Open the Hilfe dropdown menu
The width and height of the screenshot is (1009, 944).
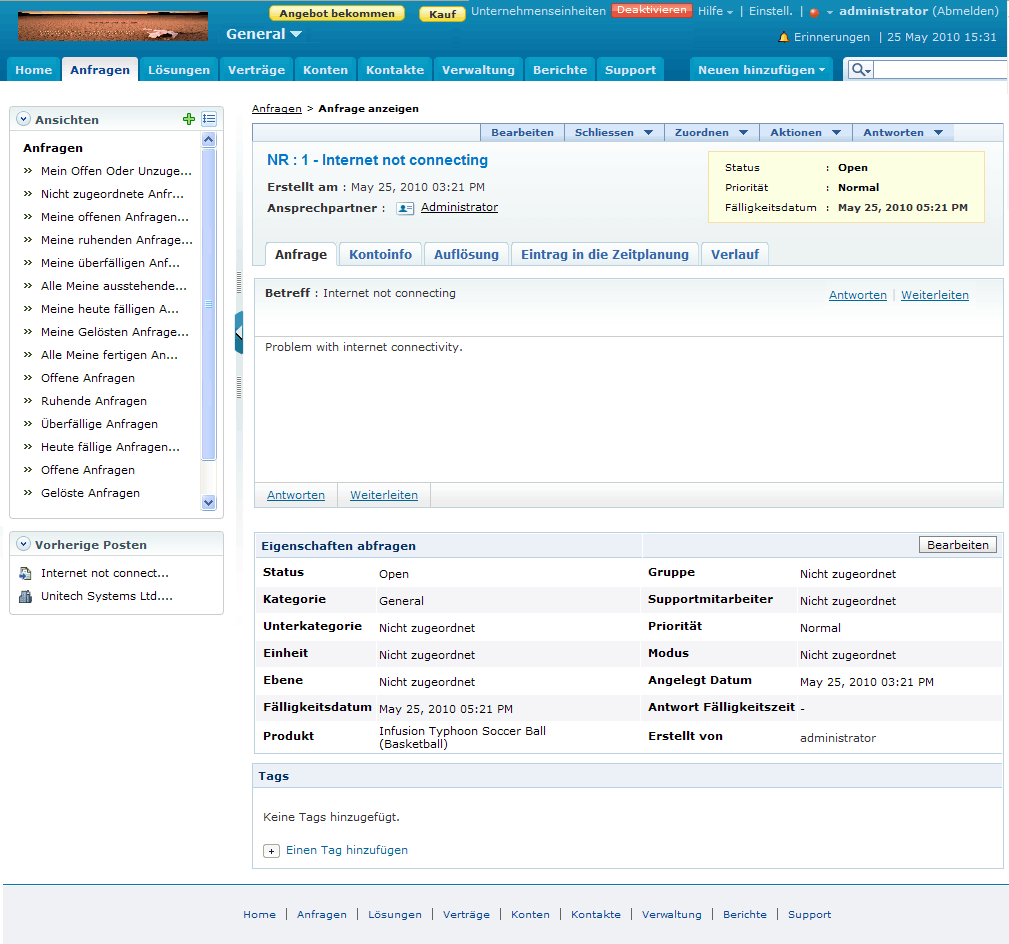click(x=715, y=11)
